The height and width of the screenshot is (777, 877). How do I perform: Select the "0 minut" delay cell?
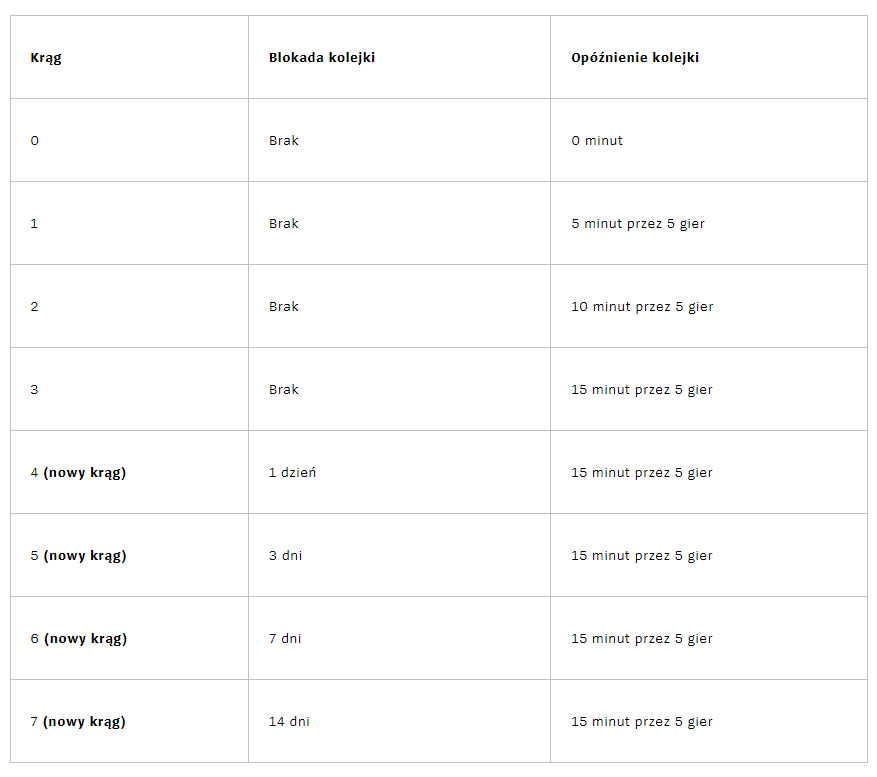pyautogui.click(x=597, y=141)
